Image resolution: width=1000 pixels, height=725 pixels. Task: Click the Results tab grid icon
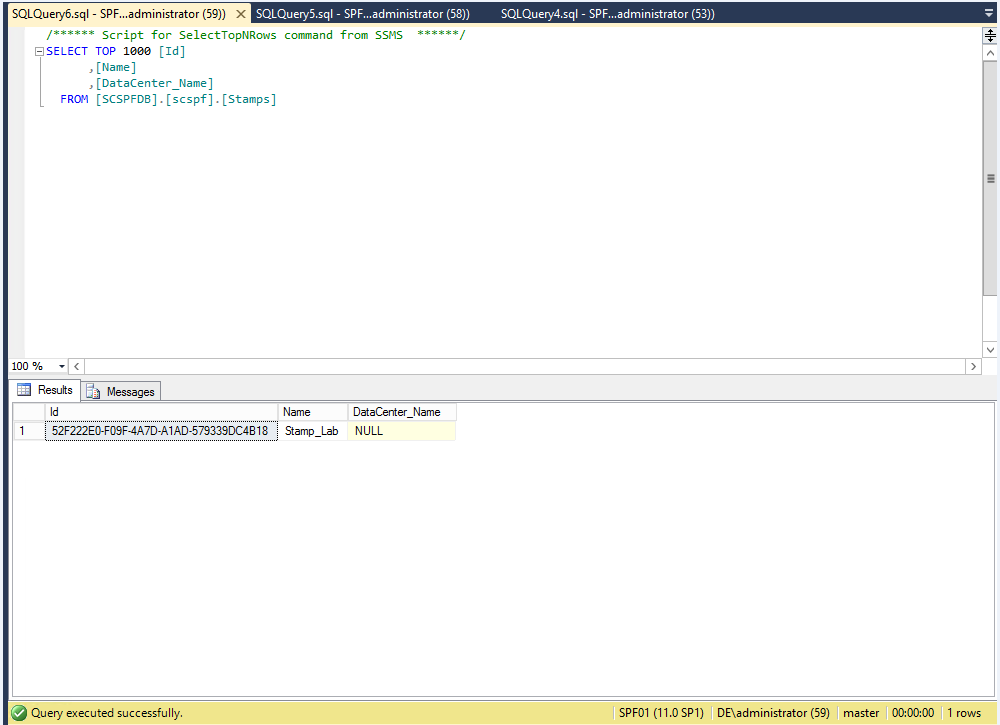[25, 390]
